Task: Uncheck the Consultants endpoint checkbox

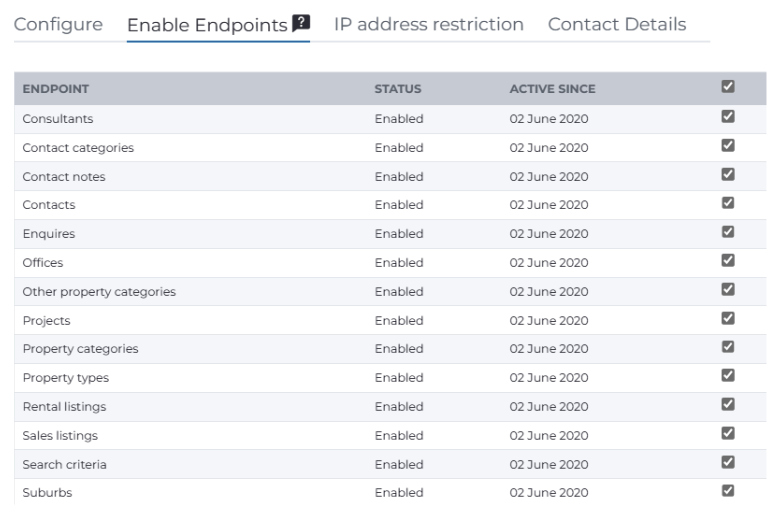Action: 728,117
